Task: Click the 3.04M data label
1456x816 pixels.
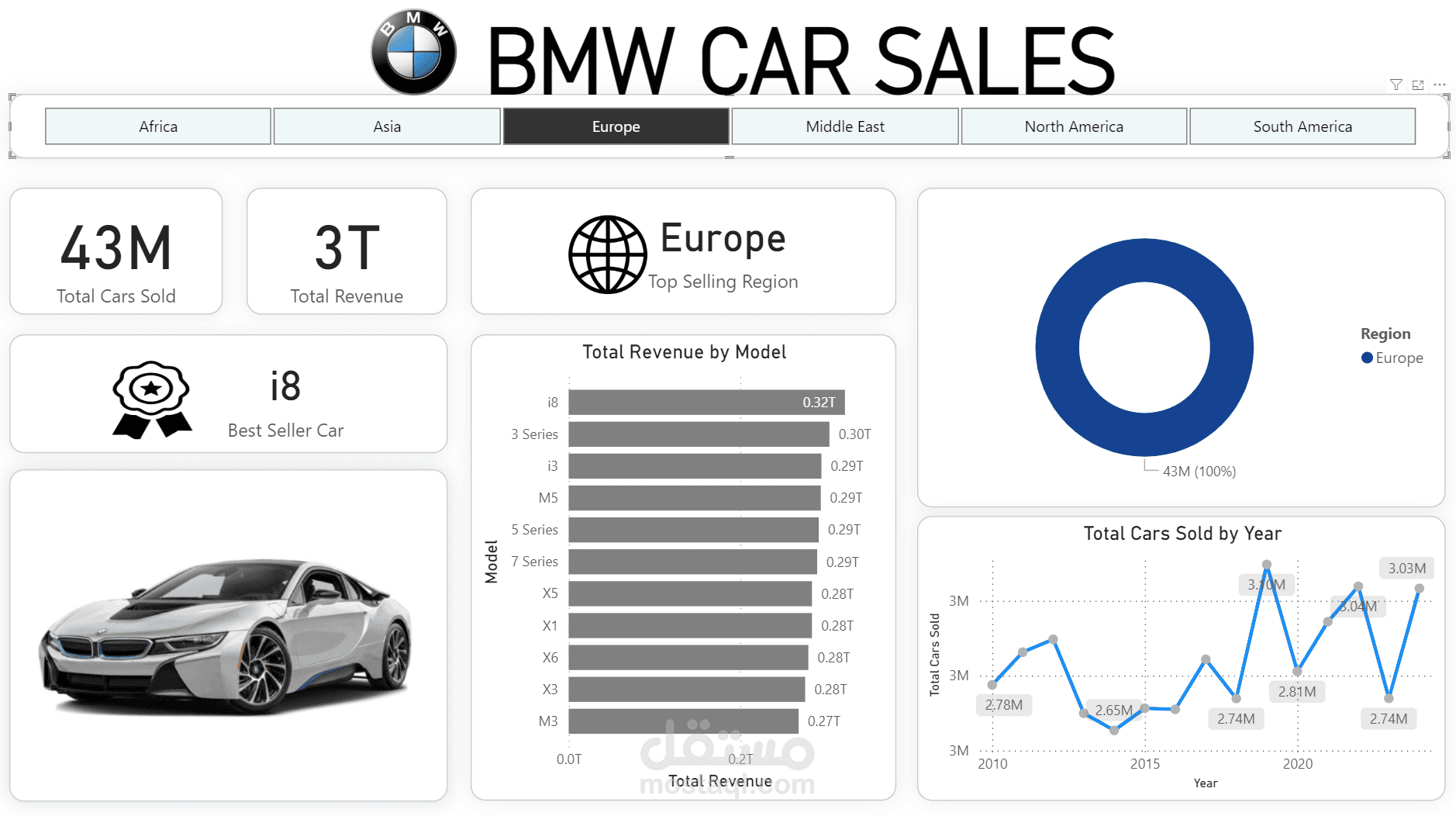Action: [x=1358, y=607]
